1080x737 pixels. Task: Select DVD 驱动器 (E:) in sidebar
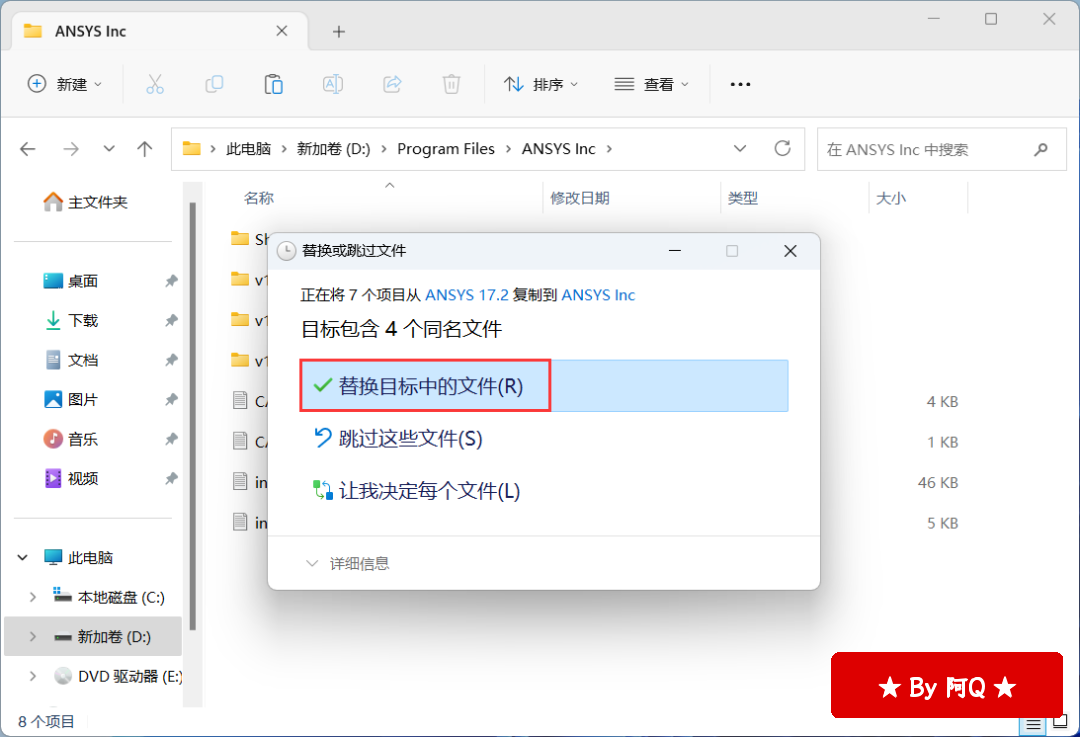(x=118, y=676)
